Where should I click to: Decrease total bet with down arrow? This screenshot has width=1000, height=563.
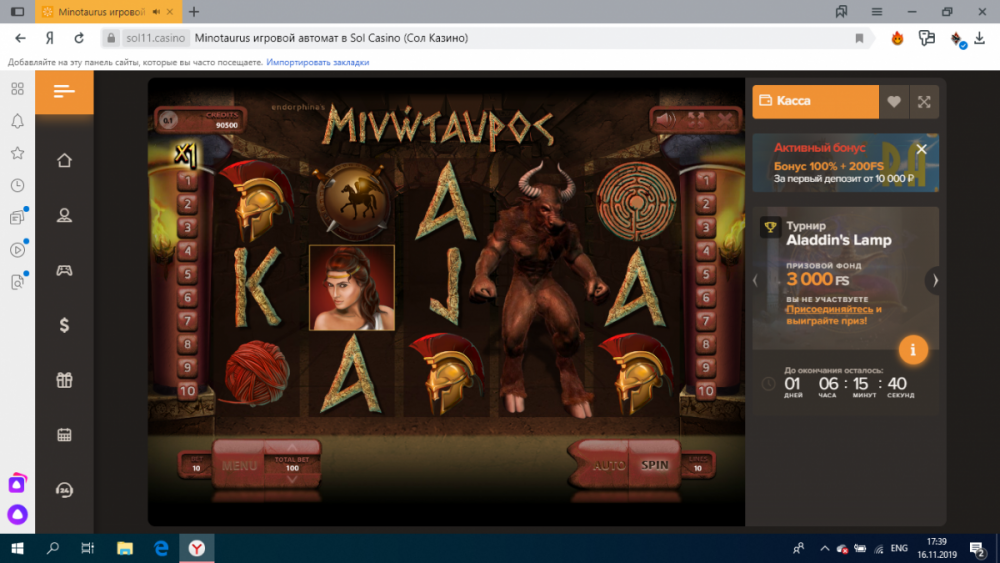tap(292, 480)
